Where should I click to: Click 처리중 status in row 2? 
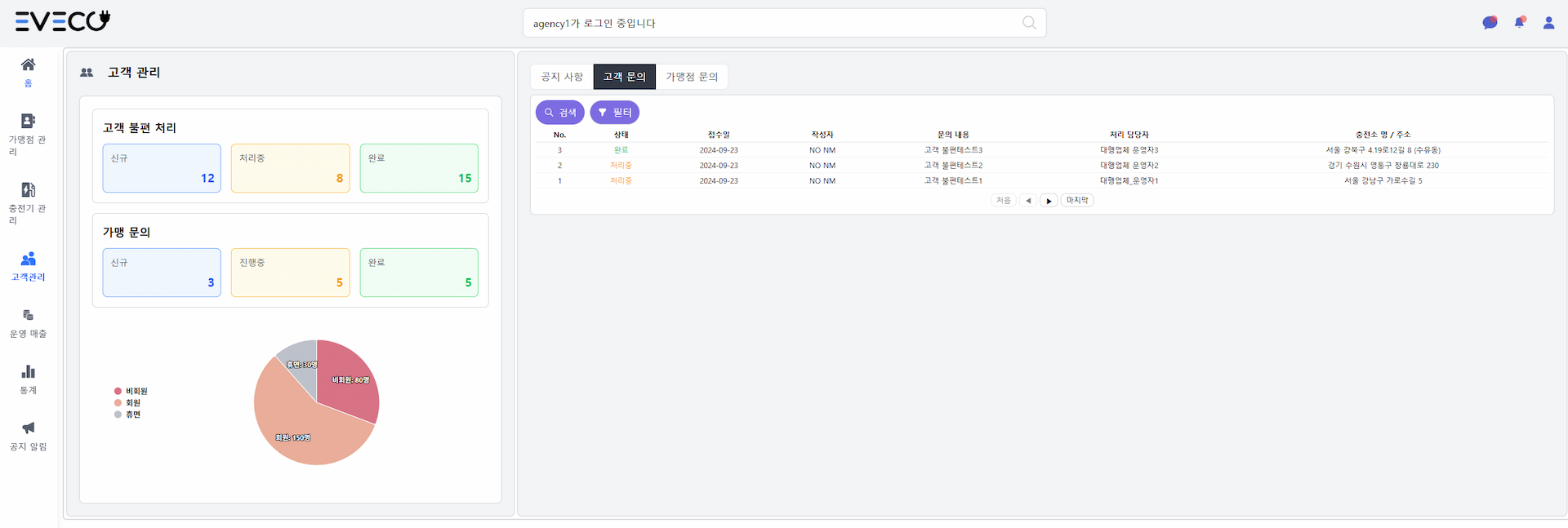[x=621, y=166]
